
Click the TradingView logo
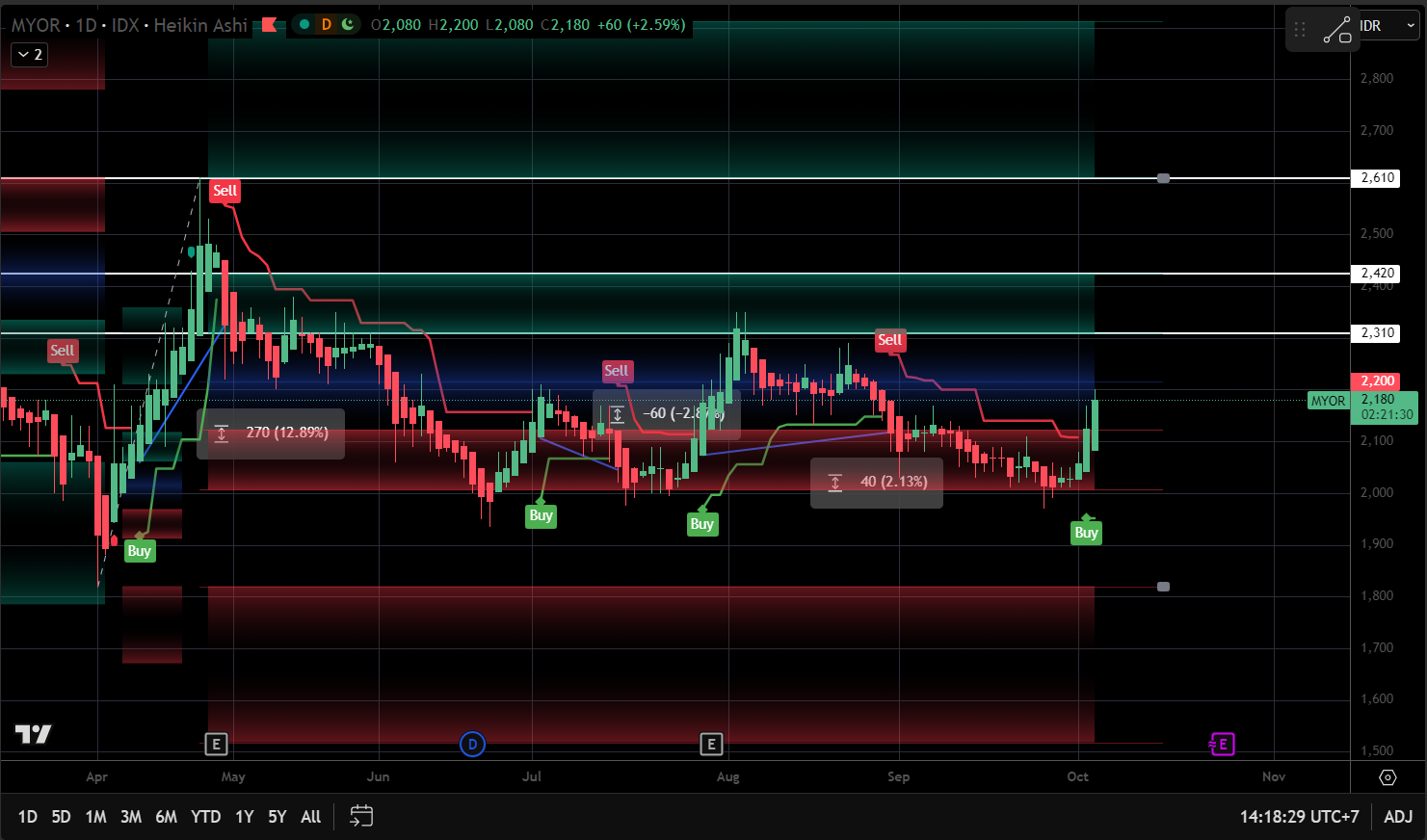point(33,734)
